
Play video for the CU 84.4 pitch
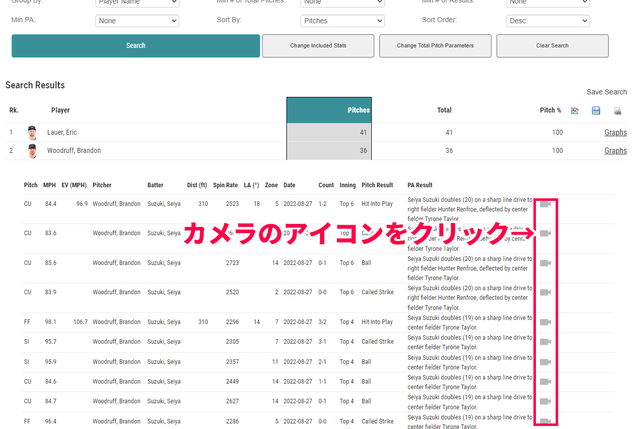pyautogui.click(x=545, y=204)
